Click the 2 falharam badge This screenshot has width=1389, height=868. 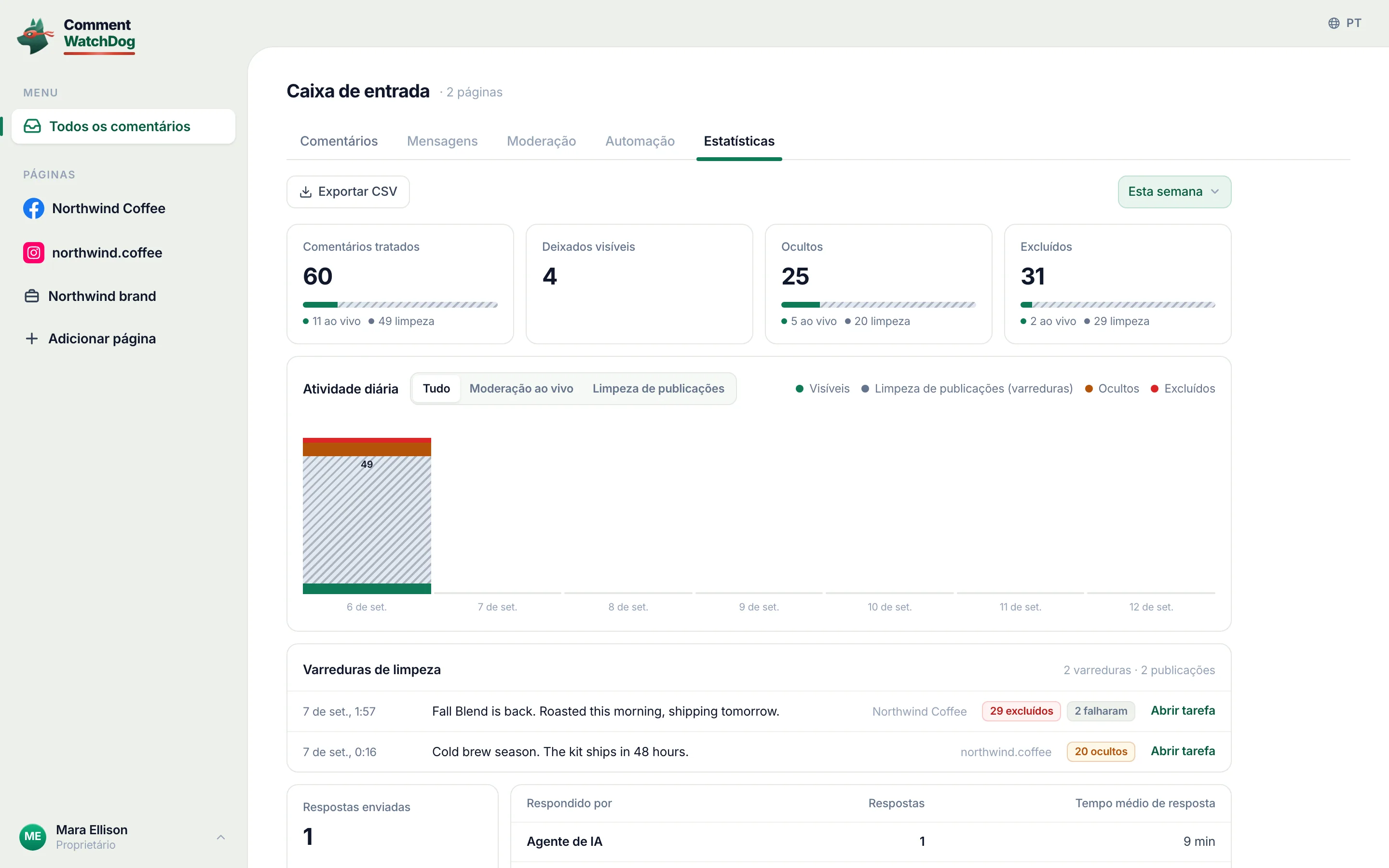tap(1101, 711)
